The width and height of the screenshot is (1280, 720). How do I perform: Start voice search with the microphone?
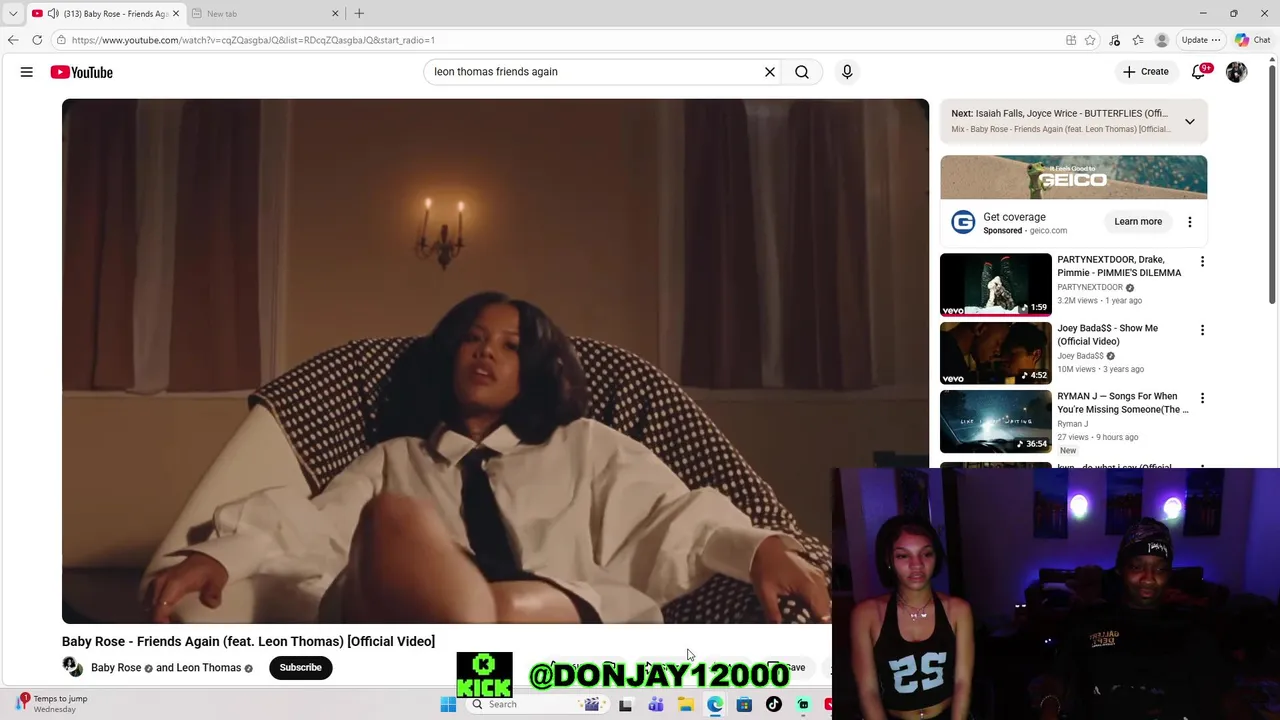847,72
